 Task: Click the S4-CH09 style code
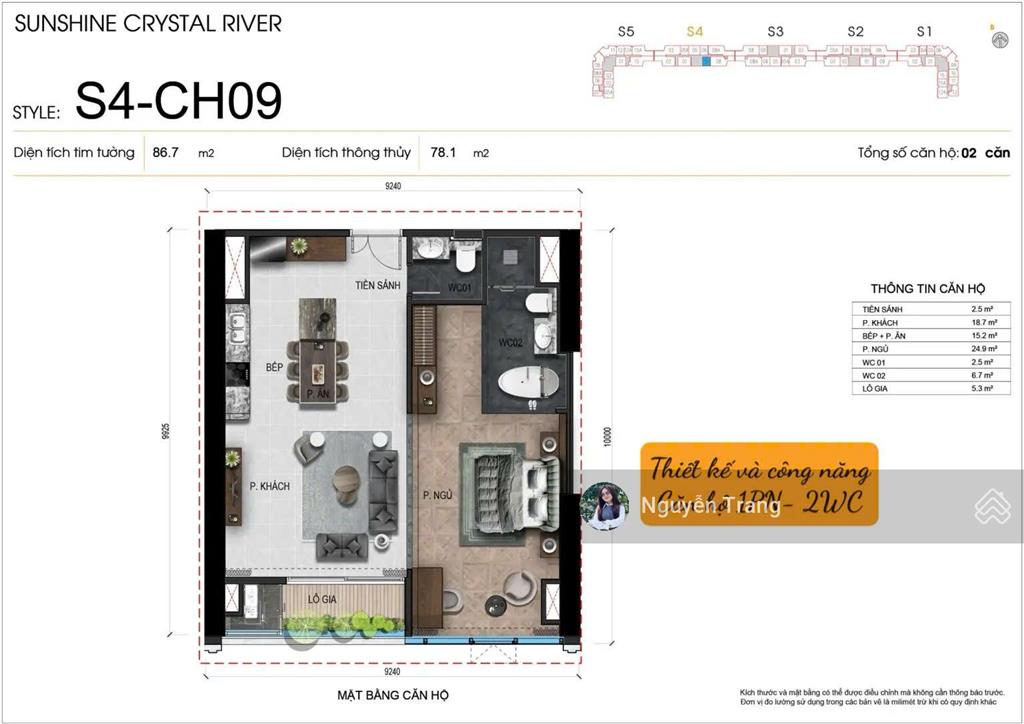179,101
